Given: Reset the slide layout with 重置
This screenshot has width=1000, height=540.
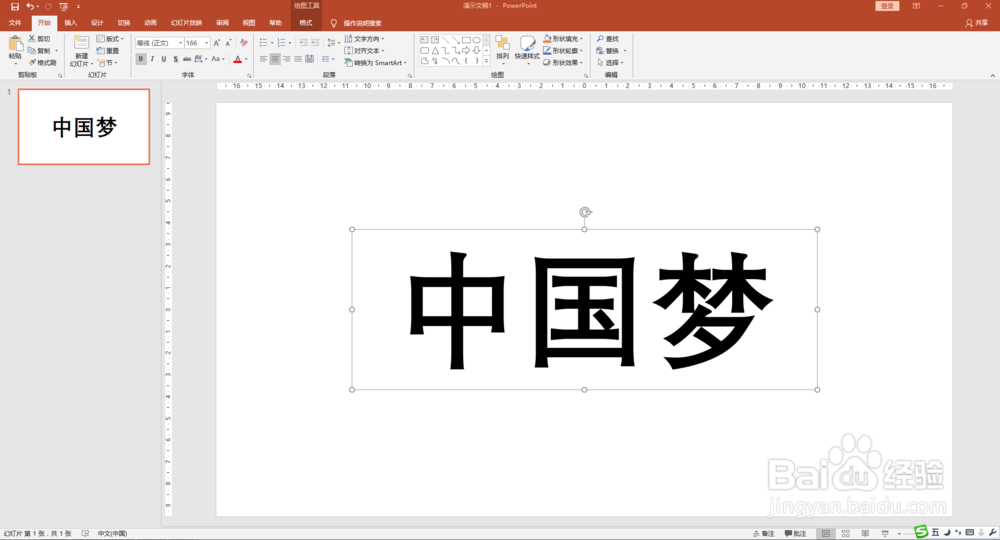Looking at the screenshot, I should [x=108, y=50].
